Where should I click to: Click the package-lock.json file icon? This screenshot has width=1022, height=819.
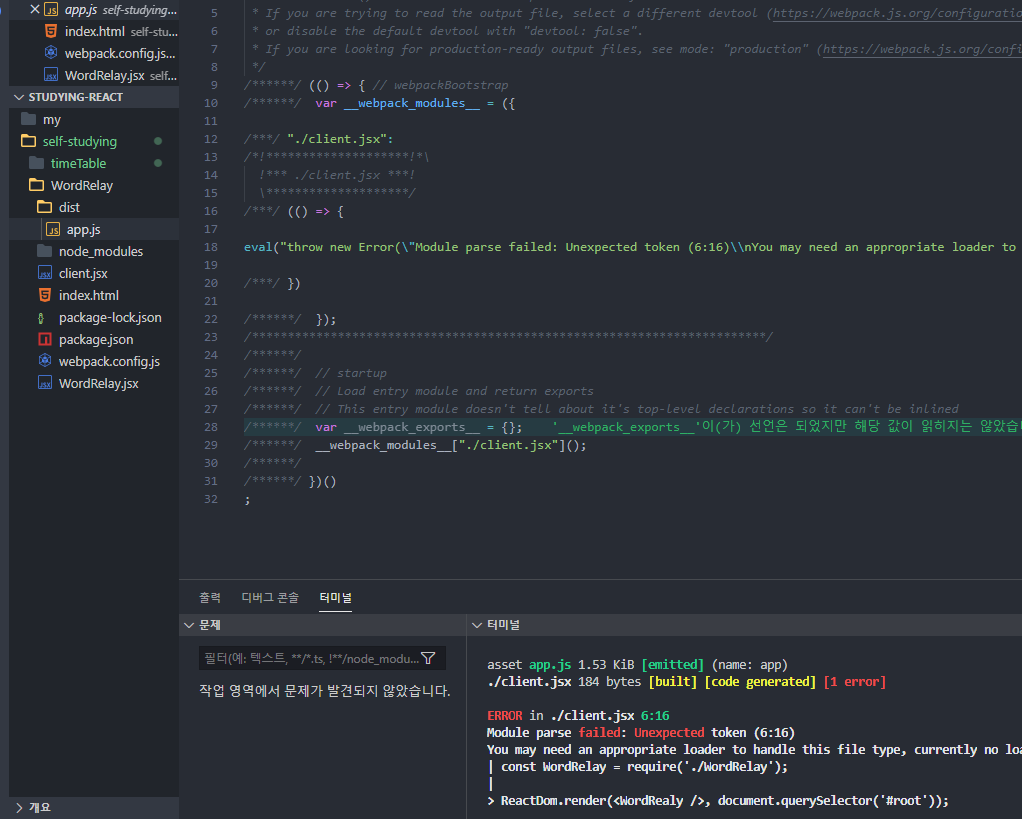pos(42,318)
